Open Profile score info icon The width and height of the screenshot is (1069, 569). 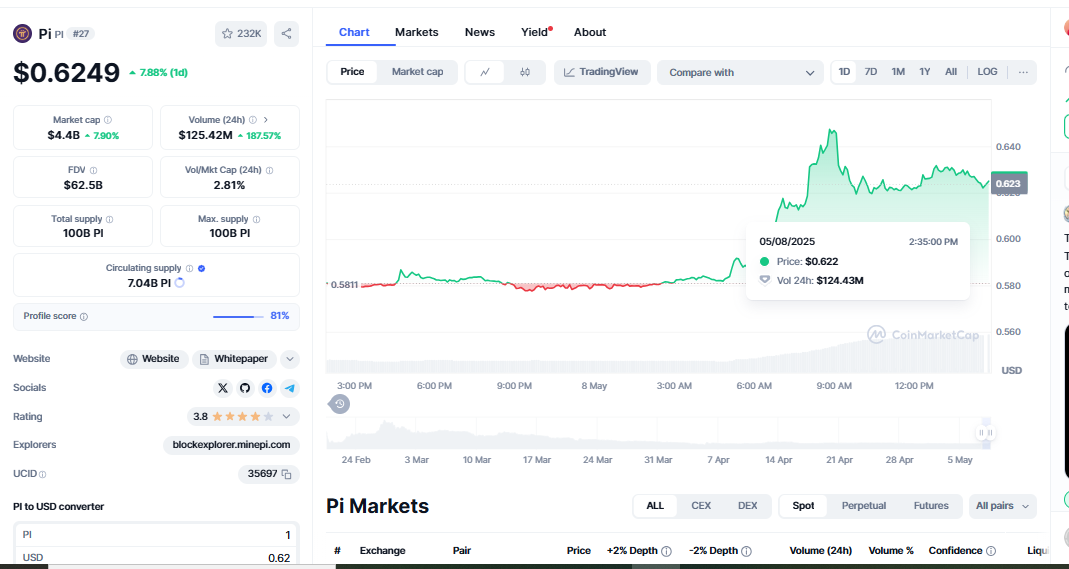(x=84, y=317)
